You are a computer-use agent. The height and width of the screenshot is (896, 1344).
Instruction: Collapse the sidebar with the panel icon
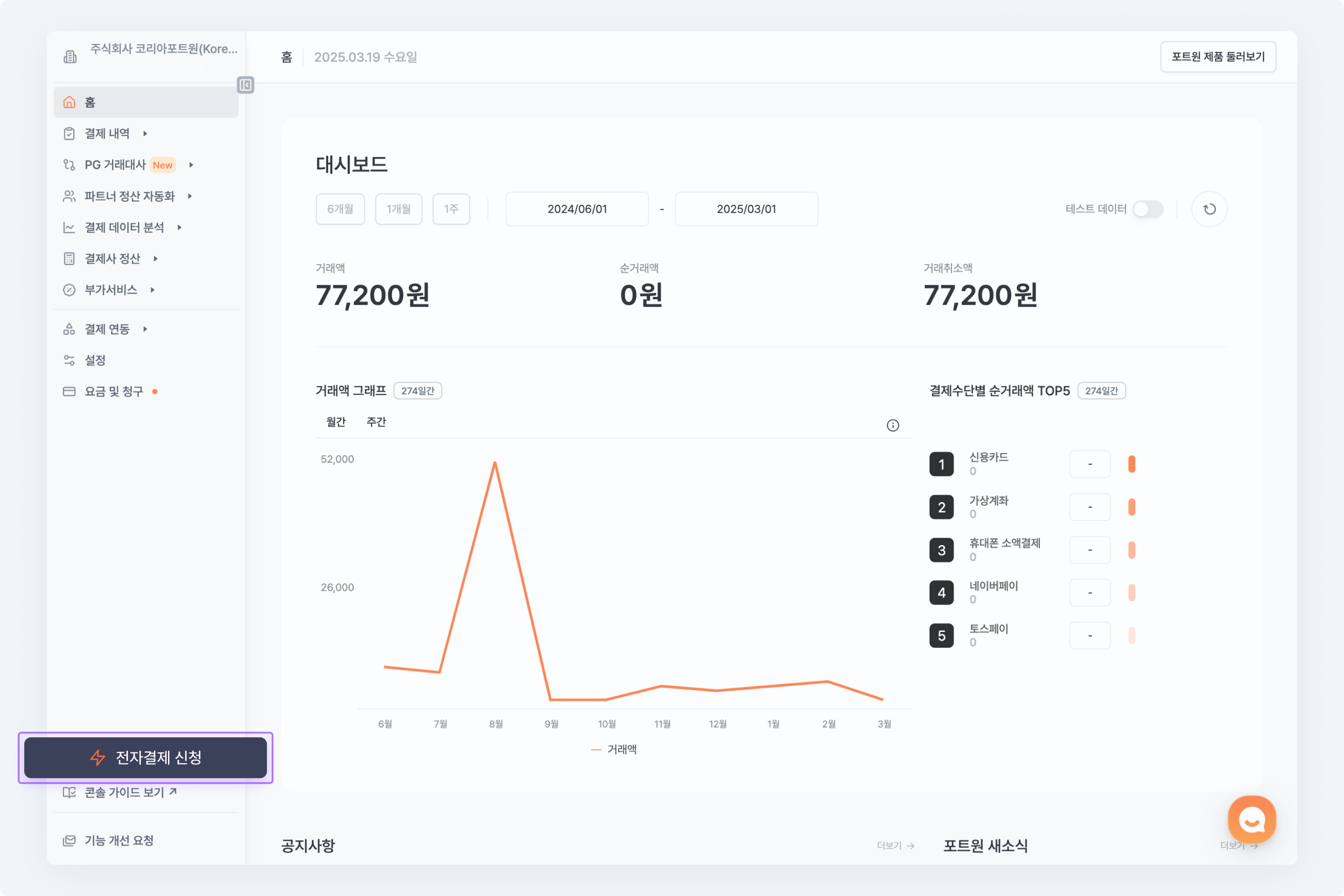click(245, 85)
